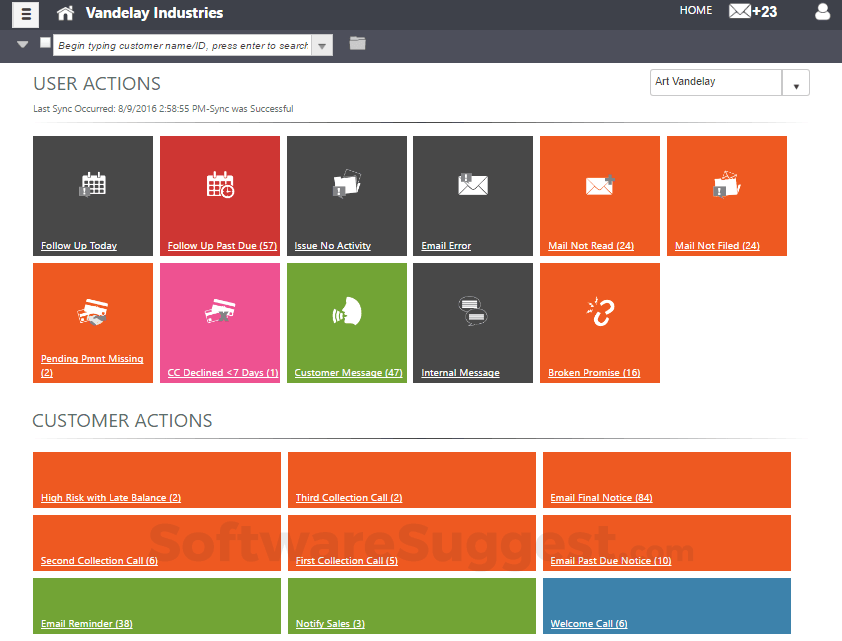Select the Welcome Call (6) blue tile
The height and width of the screenshot is (641, 842).
pos(666,606)
